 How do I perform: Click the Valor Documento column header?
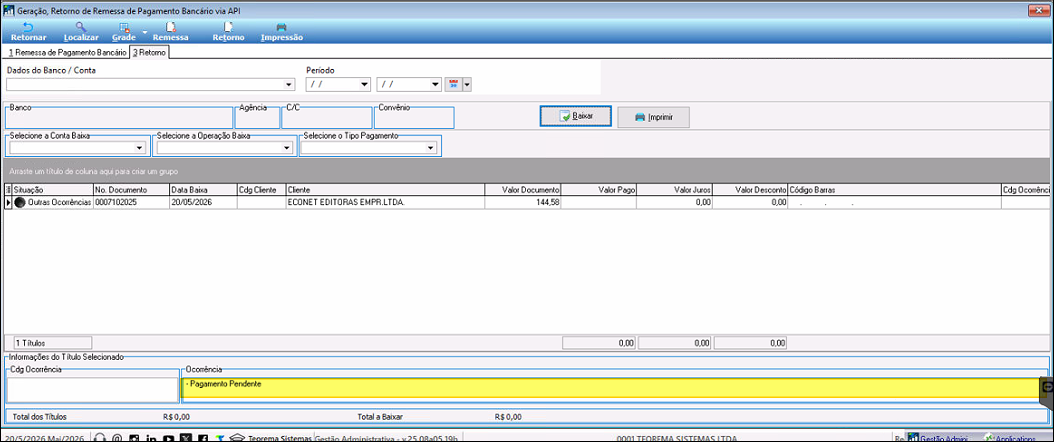click(523, 190)
